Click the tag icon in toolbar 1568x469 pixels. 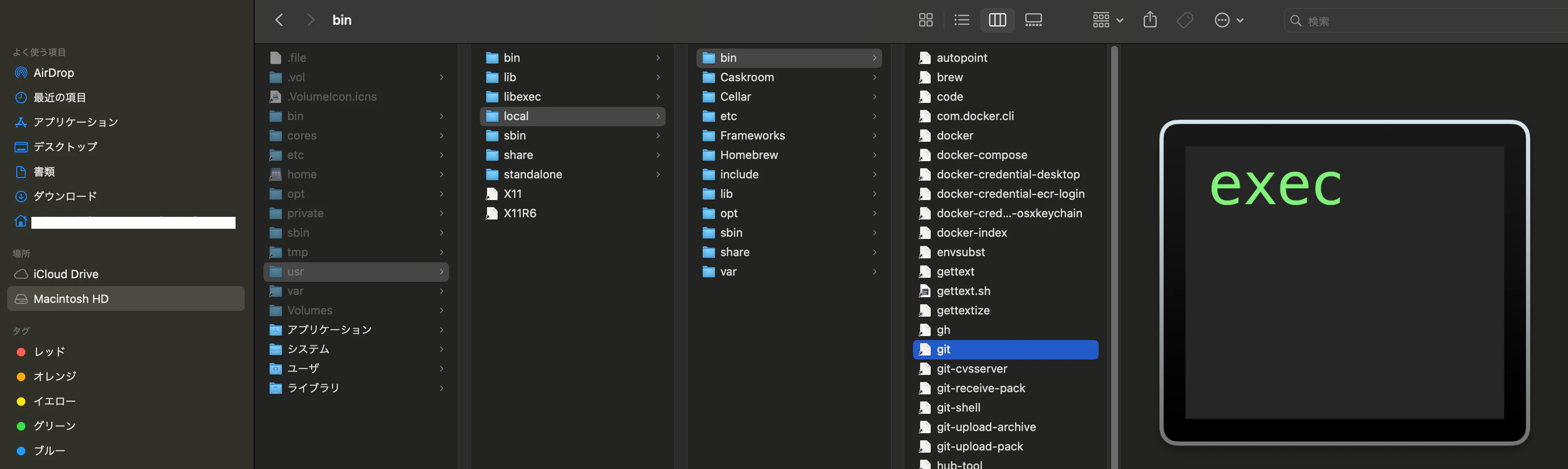point(1184,20)
